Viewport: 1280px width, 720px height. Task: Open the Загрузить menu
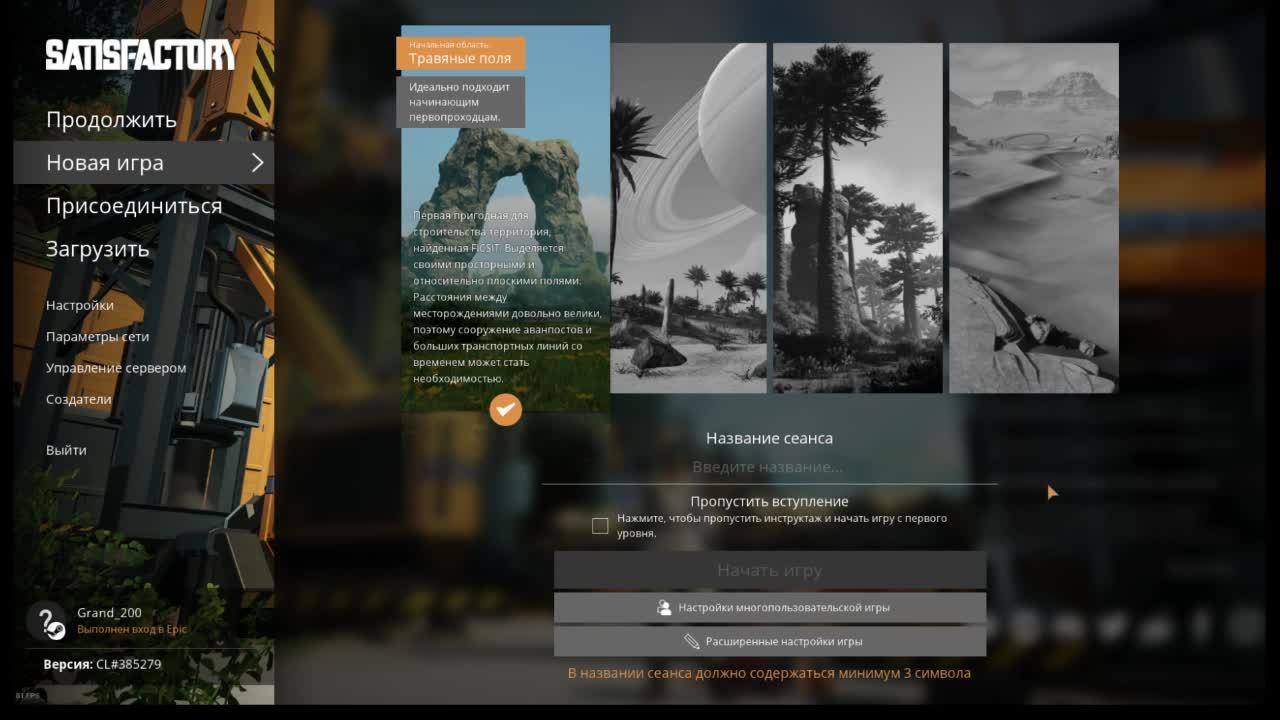(x=97, y=249)
